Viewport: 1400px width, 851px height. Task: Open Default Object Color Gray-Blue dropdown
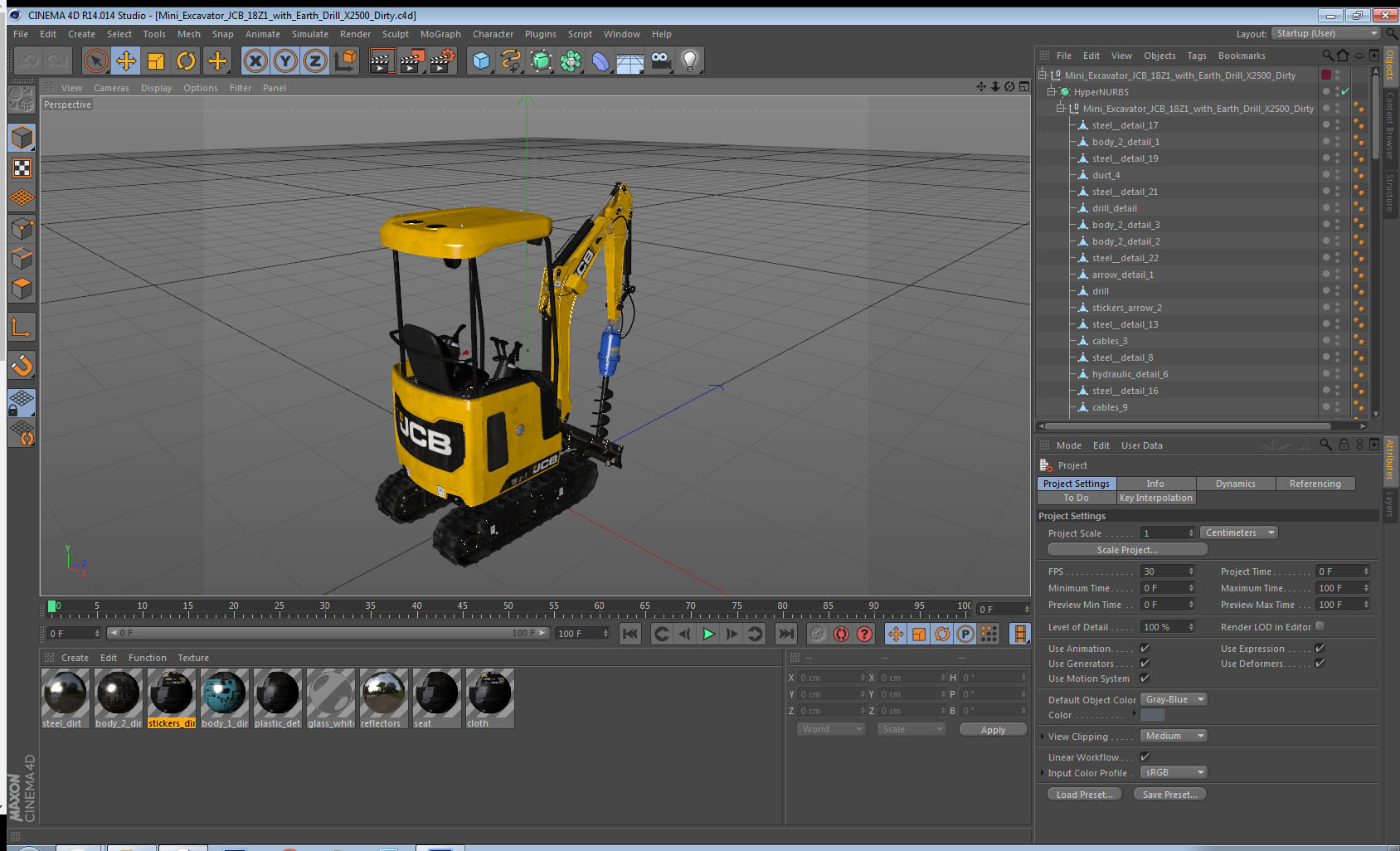1174,699
